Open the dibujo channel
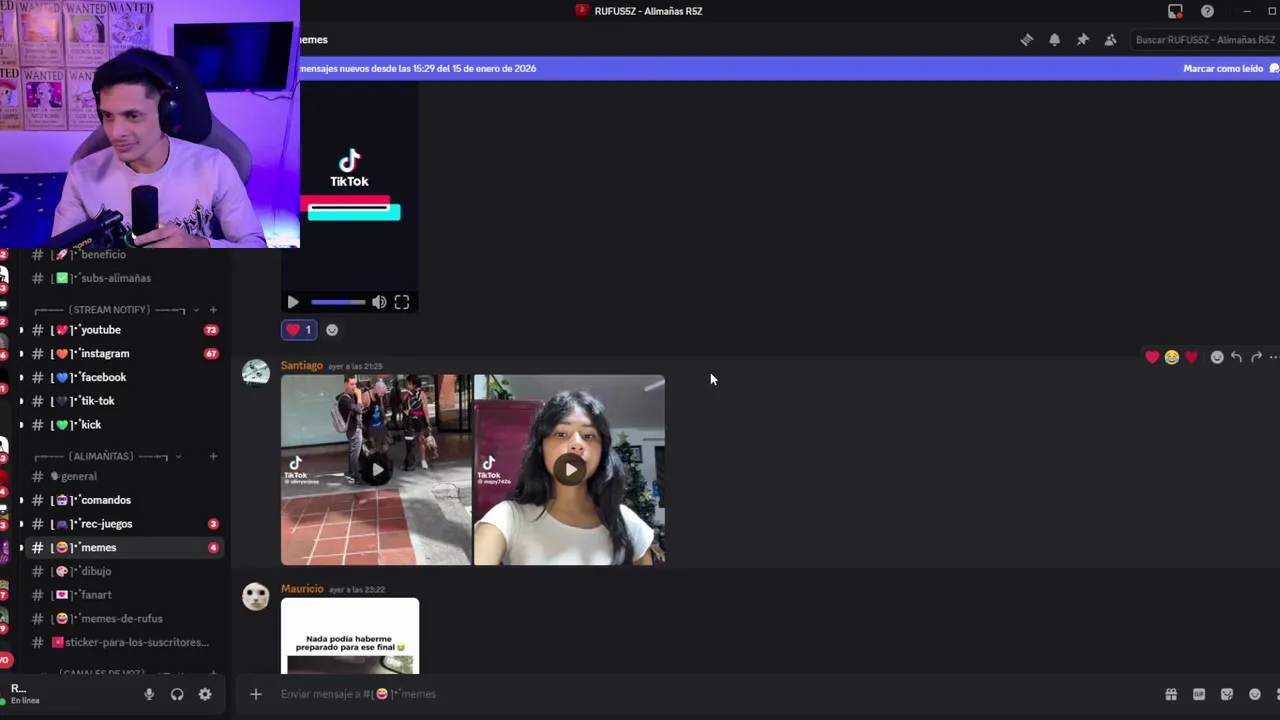Screen dimensions: 1280x720 (124, 571)
